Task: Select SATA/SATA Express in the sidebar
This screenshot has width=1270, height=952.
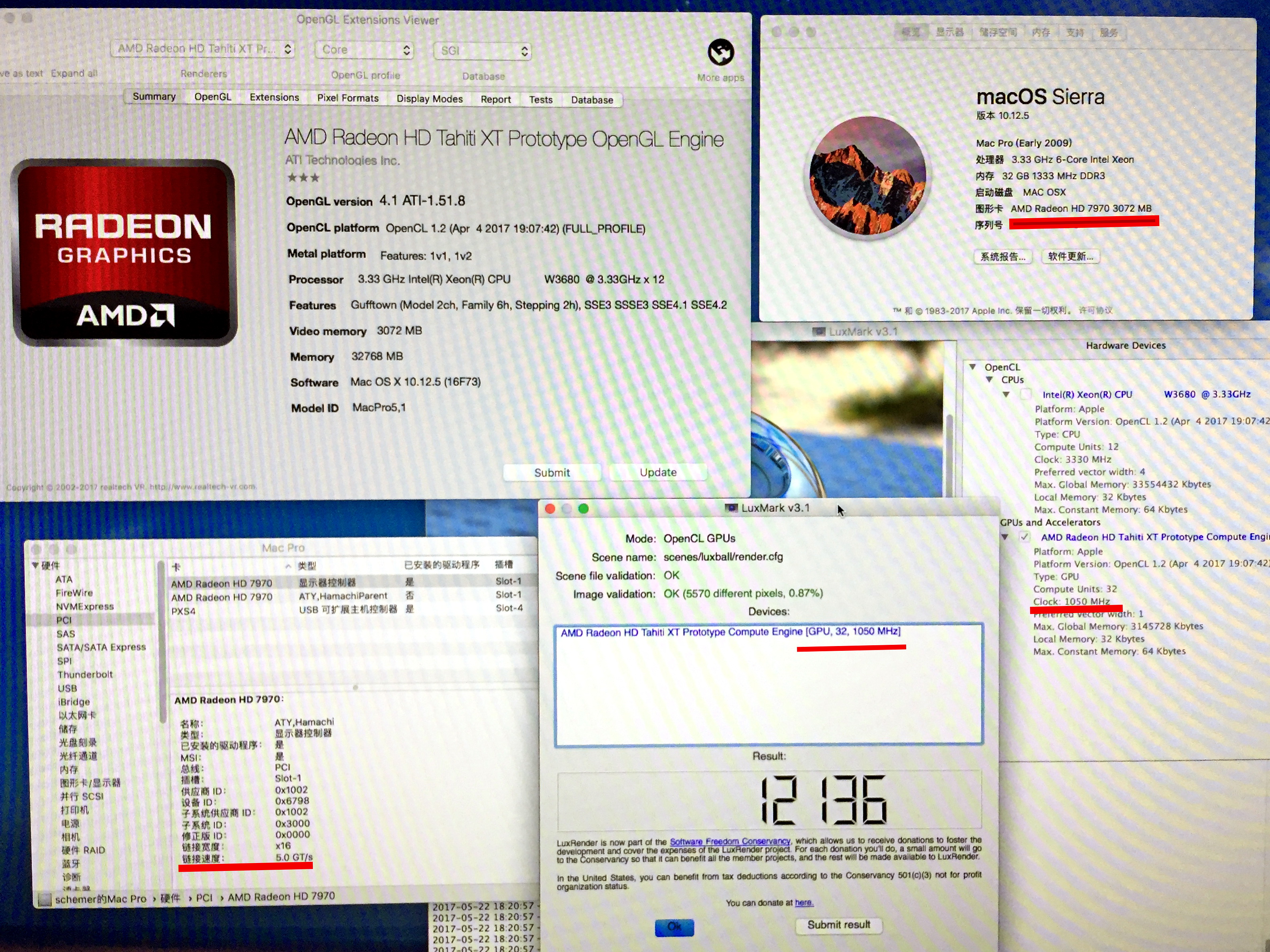Action: [101, 647]
